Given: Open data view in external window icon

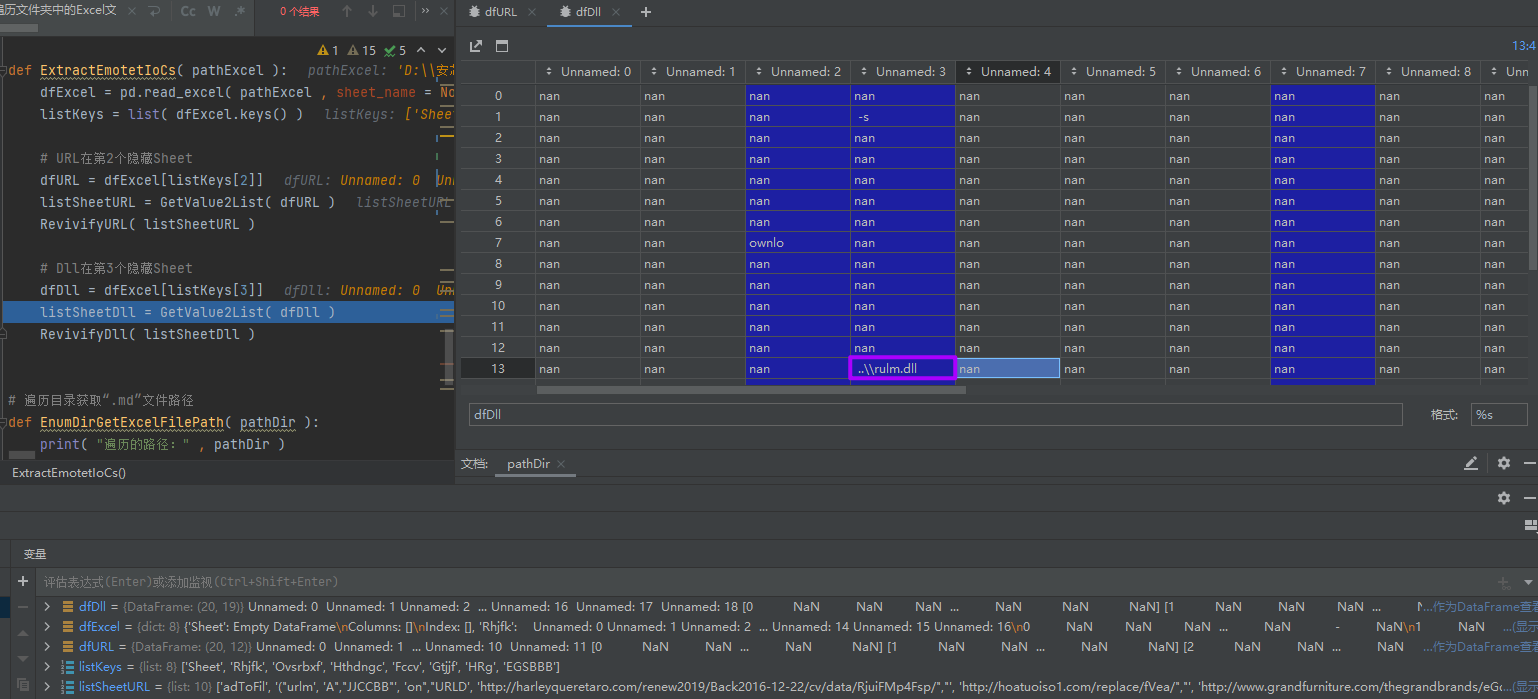Looking at the screenshot, I should click(x=476, y=46).
